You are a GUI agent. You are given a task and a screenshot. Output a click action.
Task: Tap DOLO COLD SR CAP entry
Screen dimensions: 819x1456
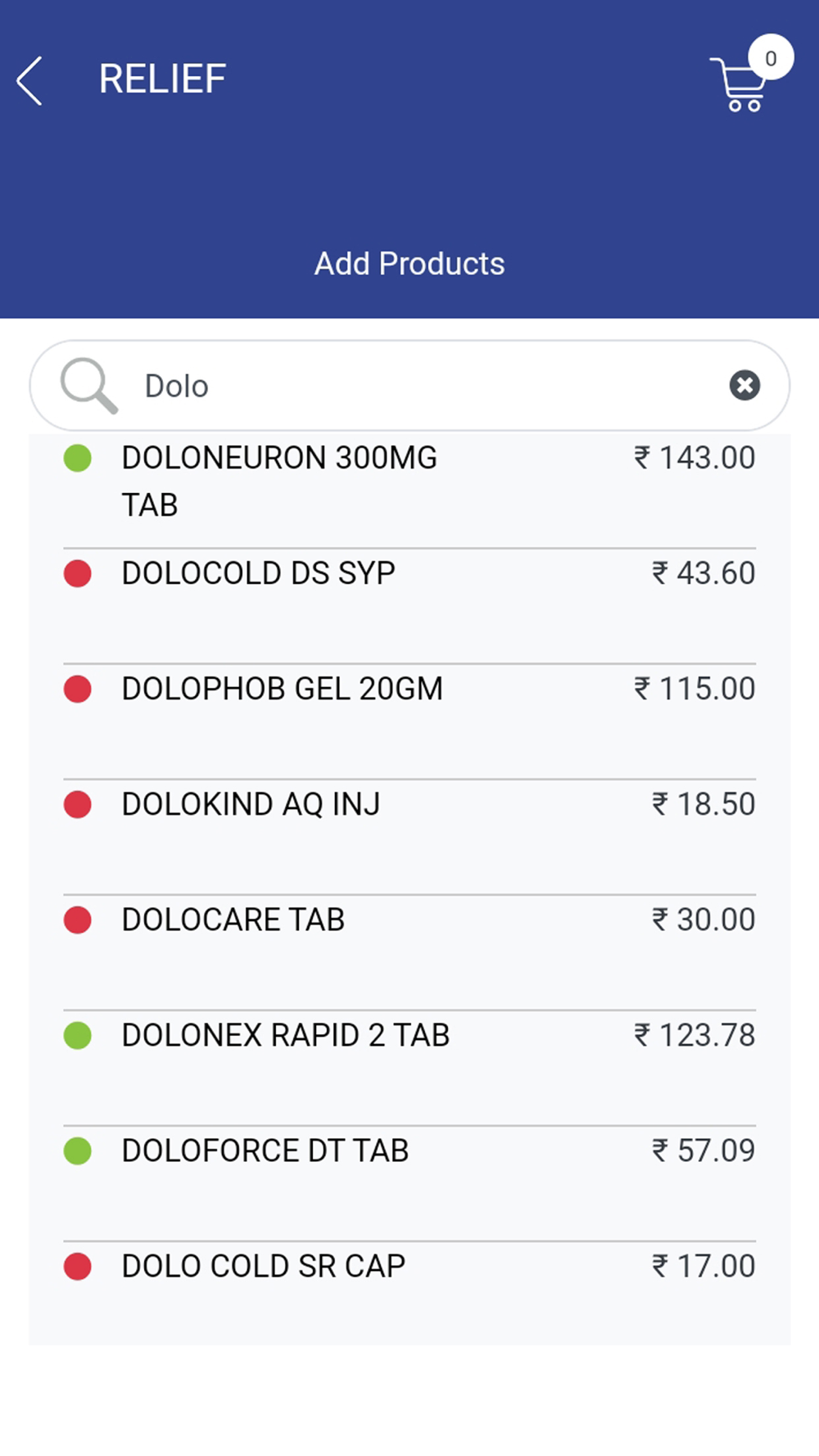pyautogui.click(x=263, y=1266)
